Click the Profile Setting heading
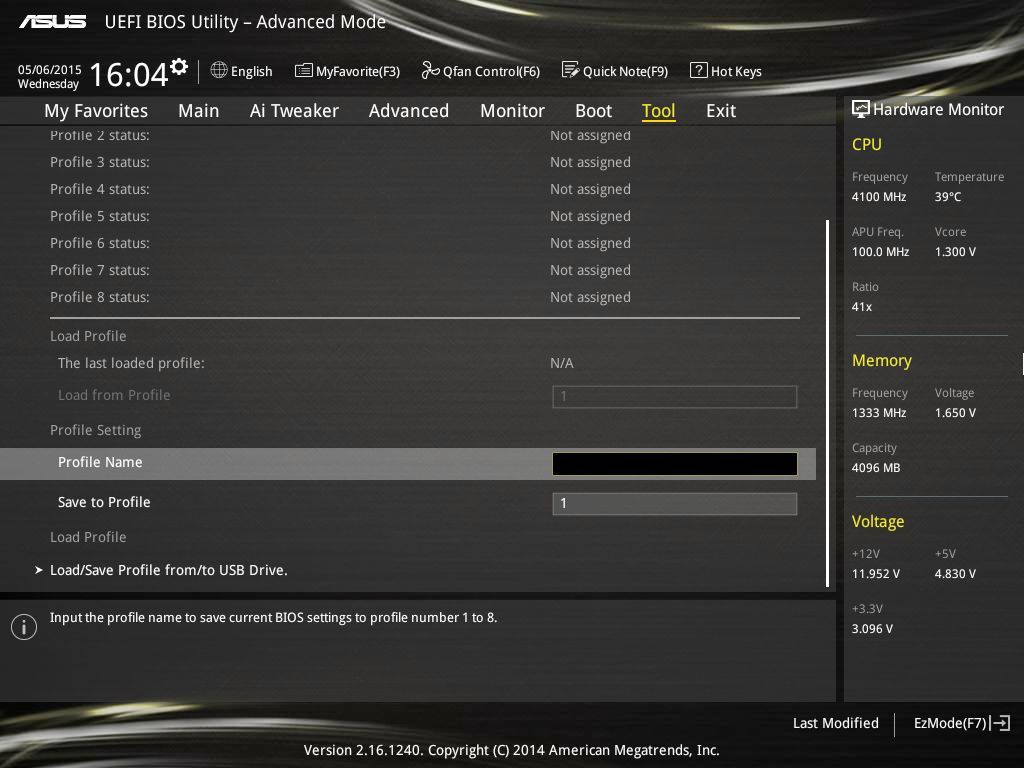Image resolution: width=1024 pixels, height=768 pixels. 95,430
